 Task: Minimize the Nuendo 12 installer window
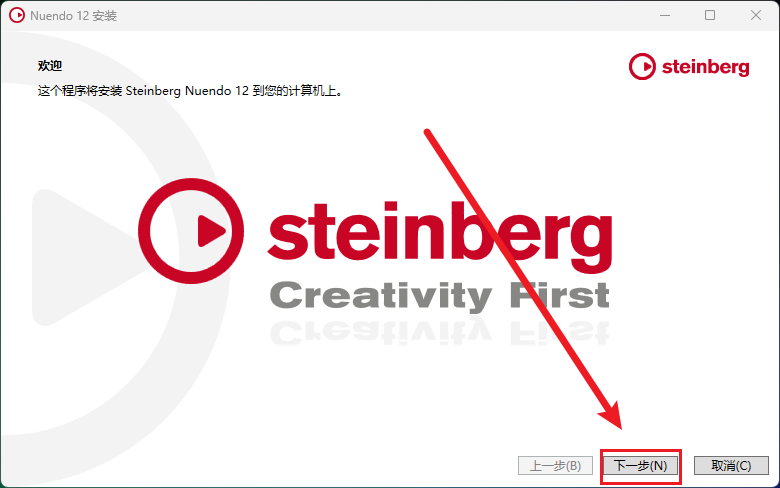pos(665,15)
